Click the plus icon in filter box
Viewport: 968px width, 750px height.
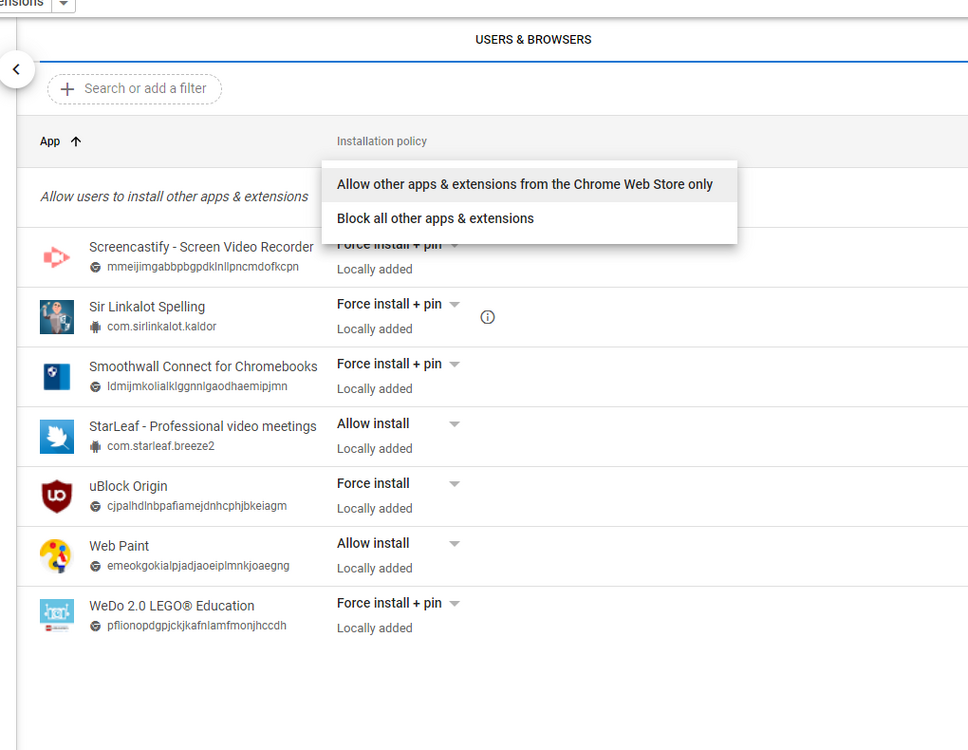point(67,89)
